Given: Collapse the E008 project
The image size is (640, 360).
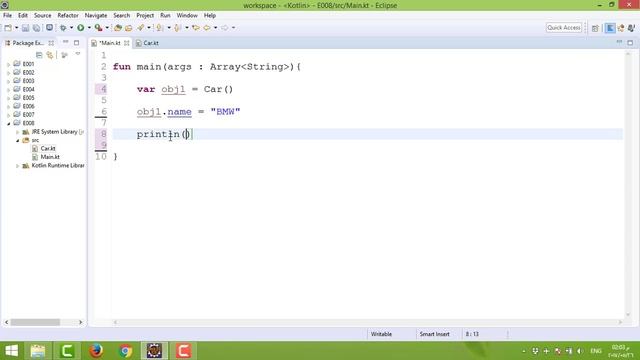Looking at the screenshot, I should [9, 123].
